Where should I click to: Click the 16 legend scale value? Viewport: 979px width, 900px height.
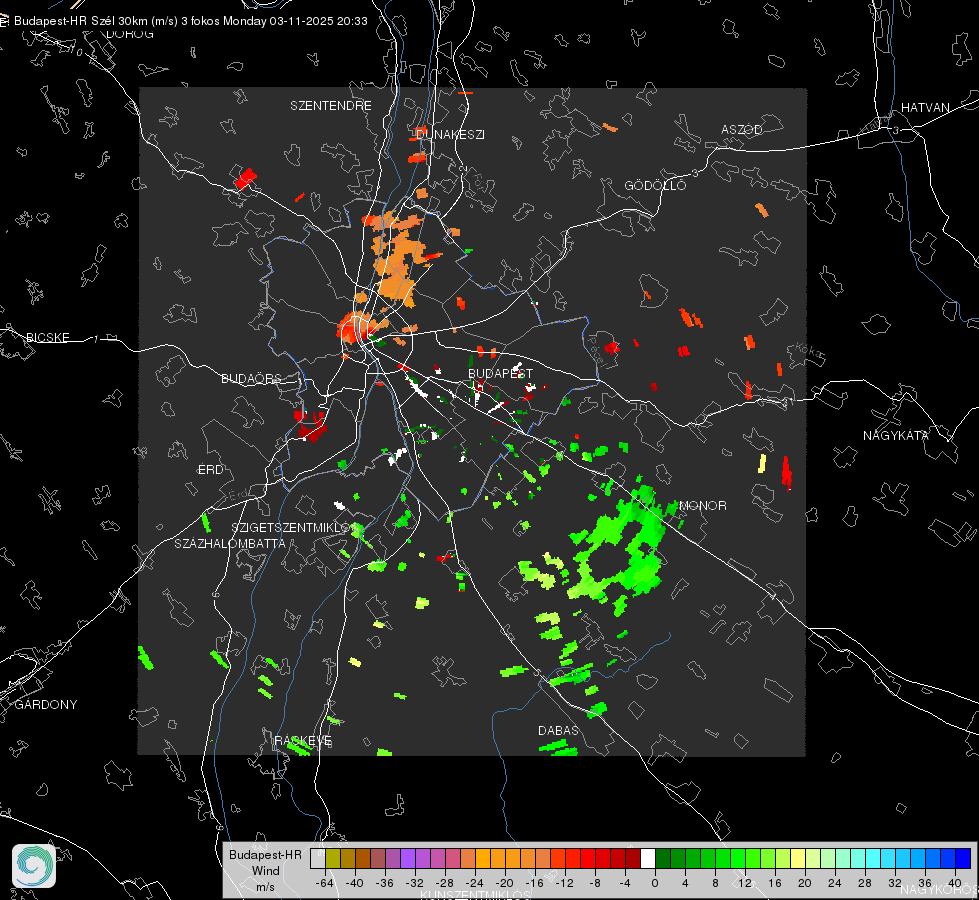[x=775, y=883]
